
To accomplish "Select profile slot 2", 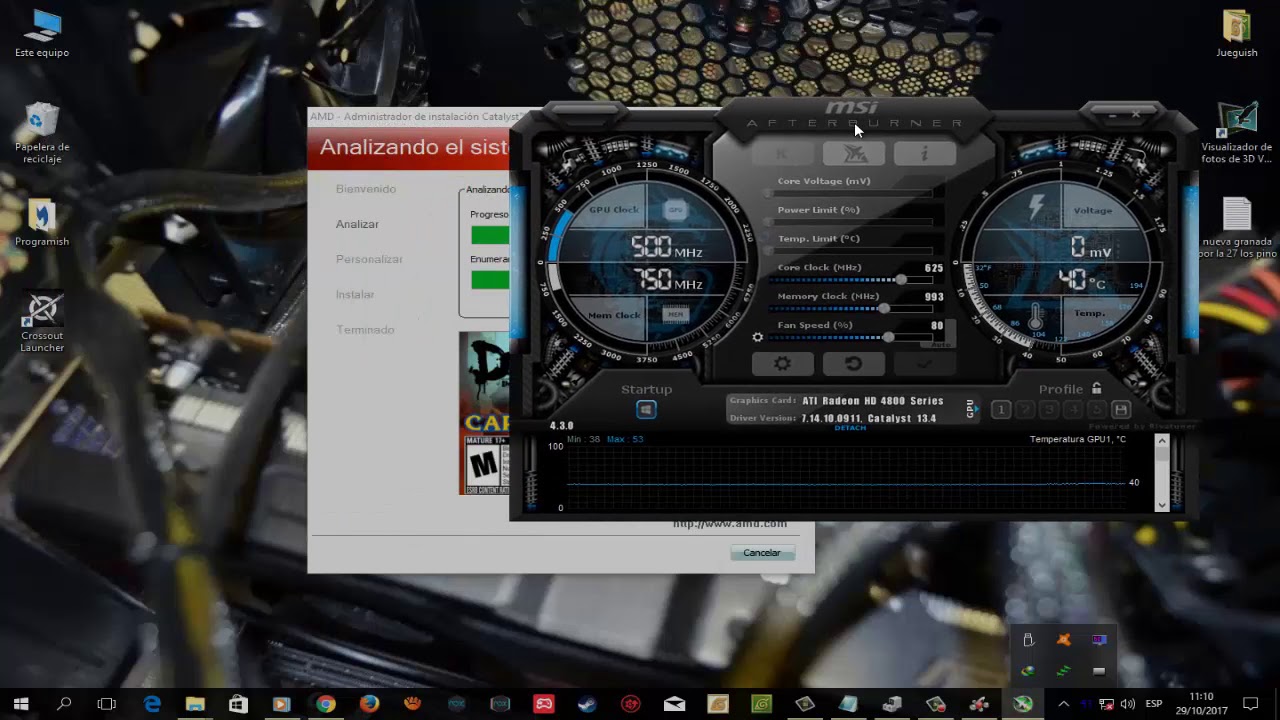I will (x=1025, y=410).
